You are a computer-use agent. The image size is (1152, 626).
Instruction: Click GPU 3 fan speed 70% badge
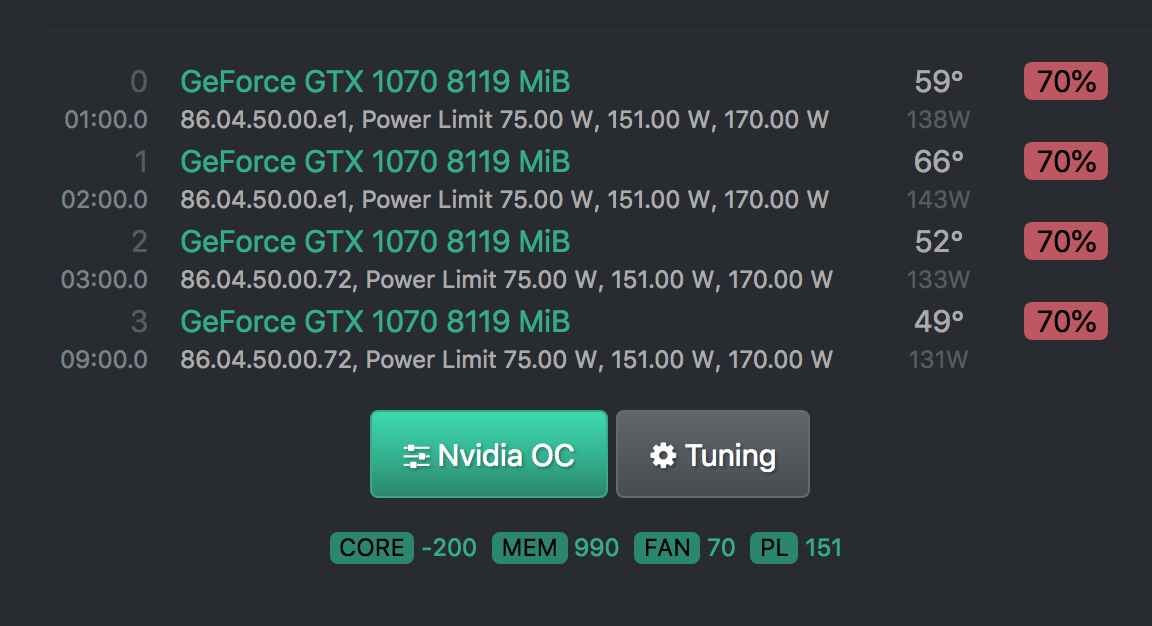(1065, 321)
